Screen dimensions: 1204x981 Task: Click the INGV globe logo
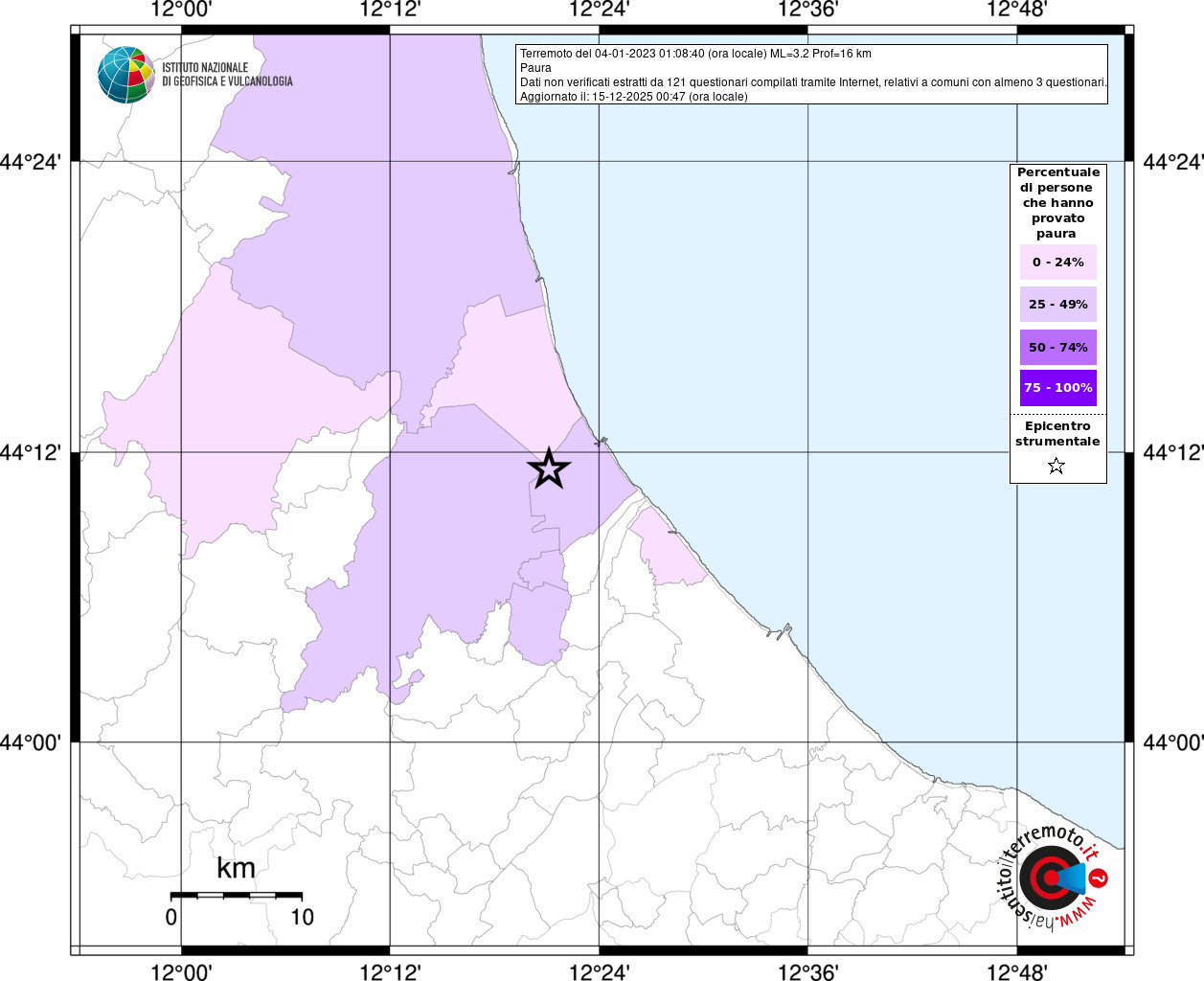[x=126, y=75]
